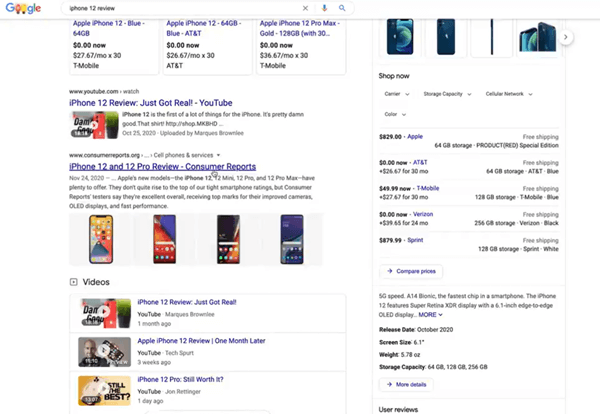
Task: Click the search magnifier icon
Action: (x=342, y=8)
